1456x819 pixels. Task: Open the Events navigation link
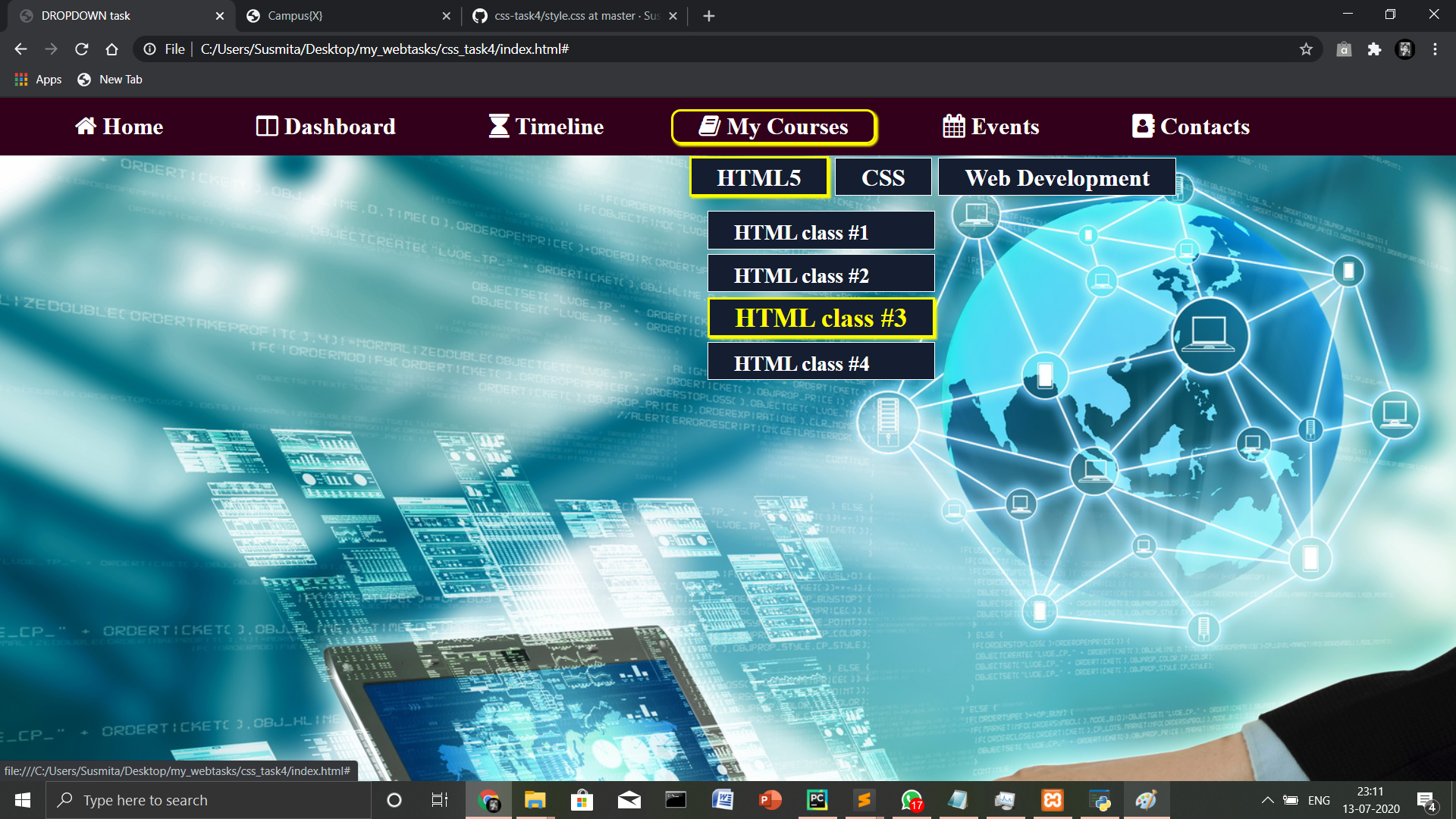pos(990,127)
